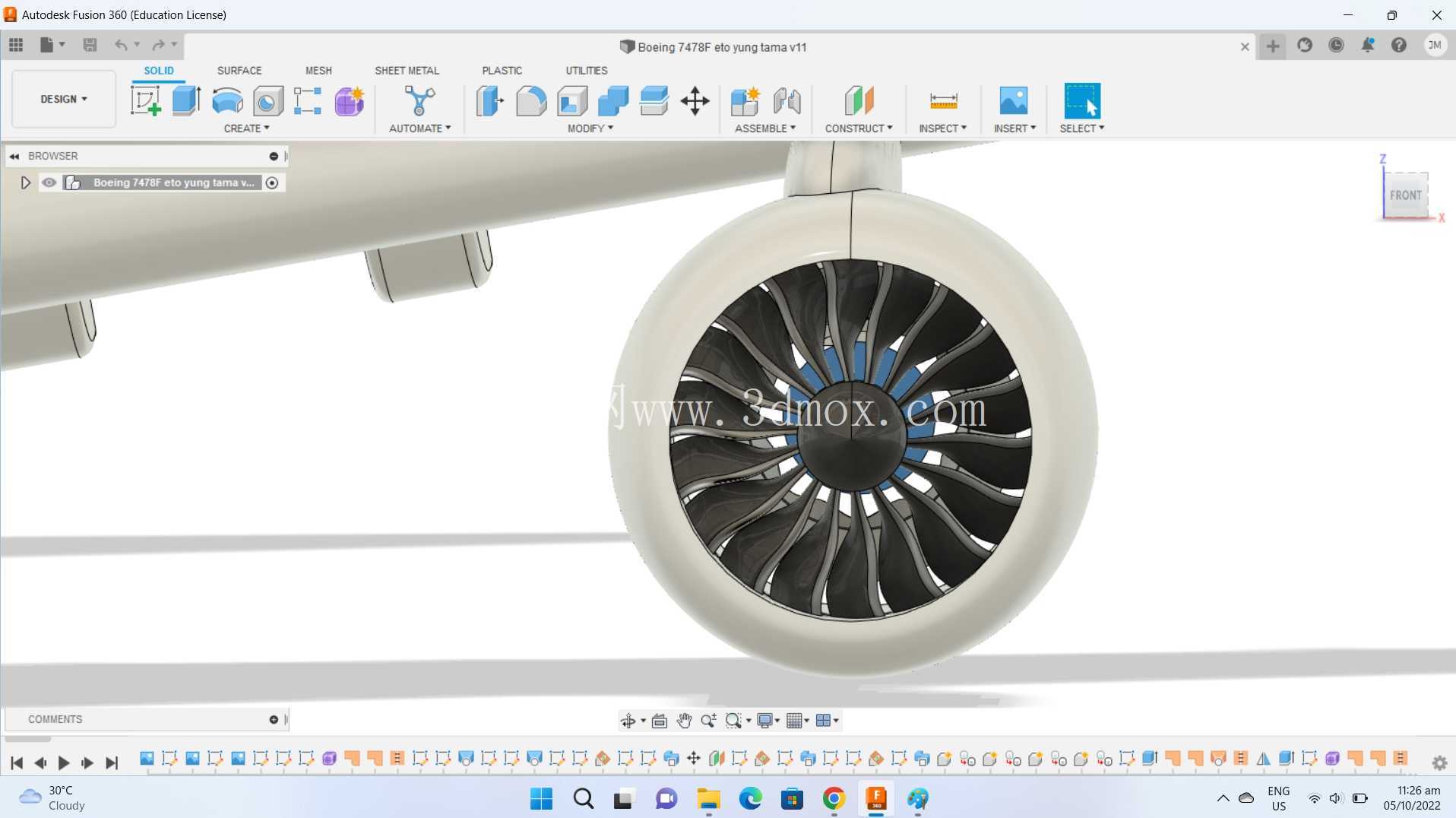Collapse the Browser panel with double arrows
This screenshot has height=818, width=1456.
pos(14,156)
